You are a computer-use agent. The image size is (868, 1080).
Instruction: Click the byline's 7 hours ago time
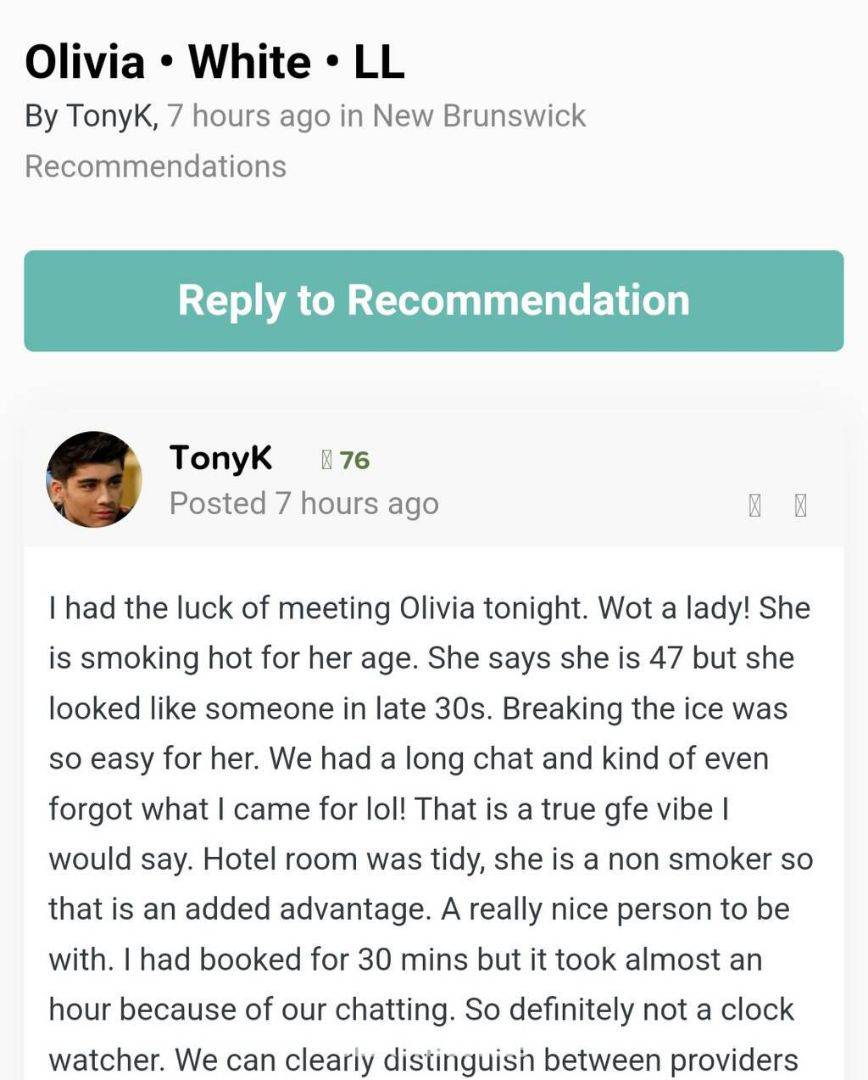pos(248,116)
